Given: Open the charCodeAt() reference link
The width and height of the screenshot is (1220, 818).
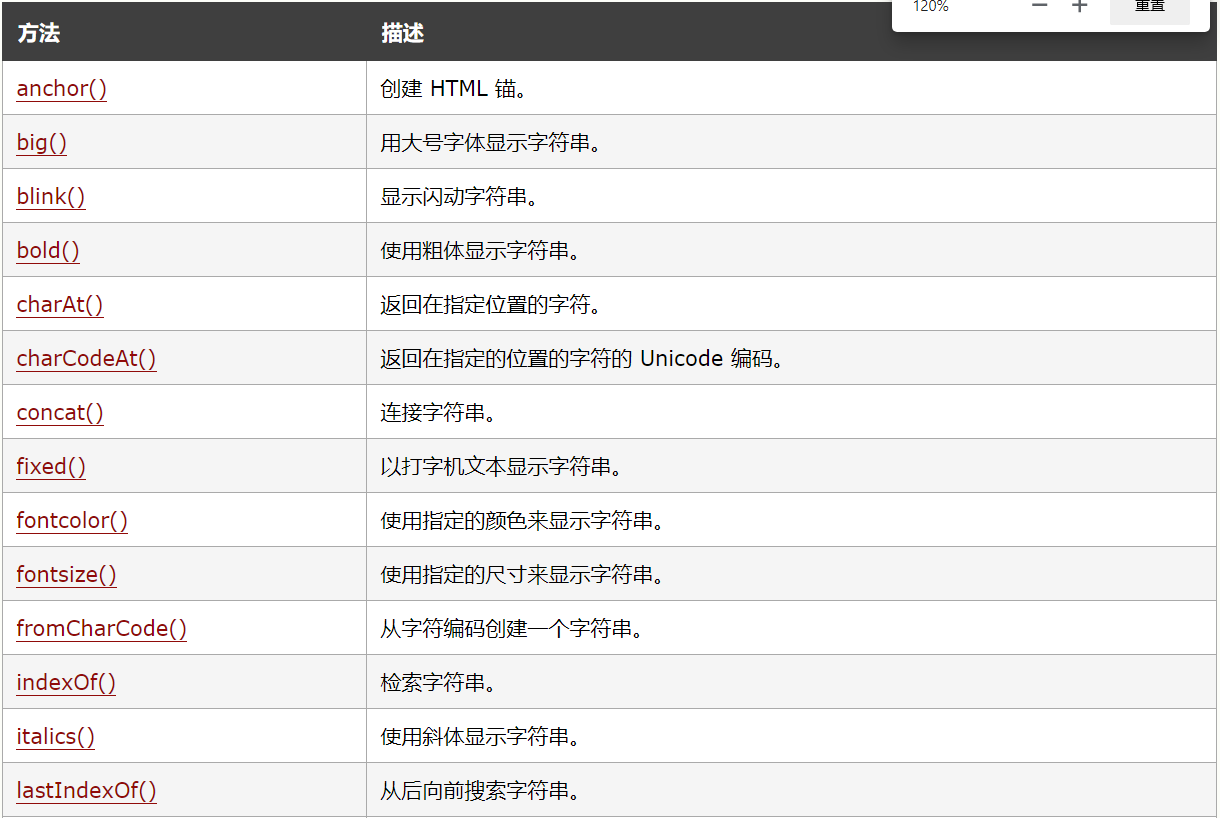Looking at the screenshot, I should click(86, 359).
